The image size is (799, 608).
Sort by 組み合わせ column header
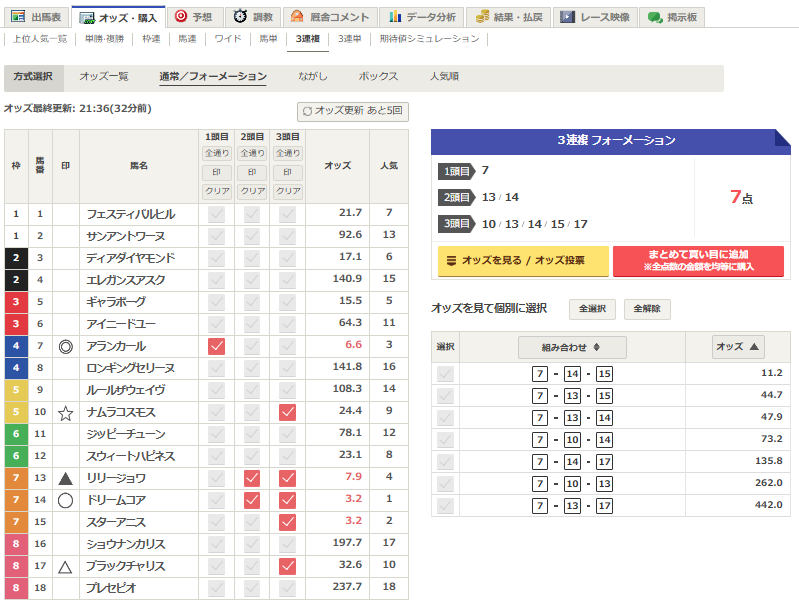click(x=572, y=347)
